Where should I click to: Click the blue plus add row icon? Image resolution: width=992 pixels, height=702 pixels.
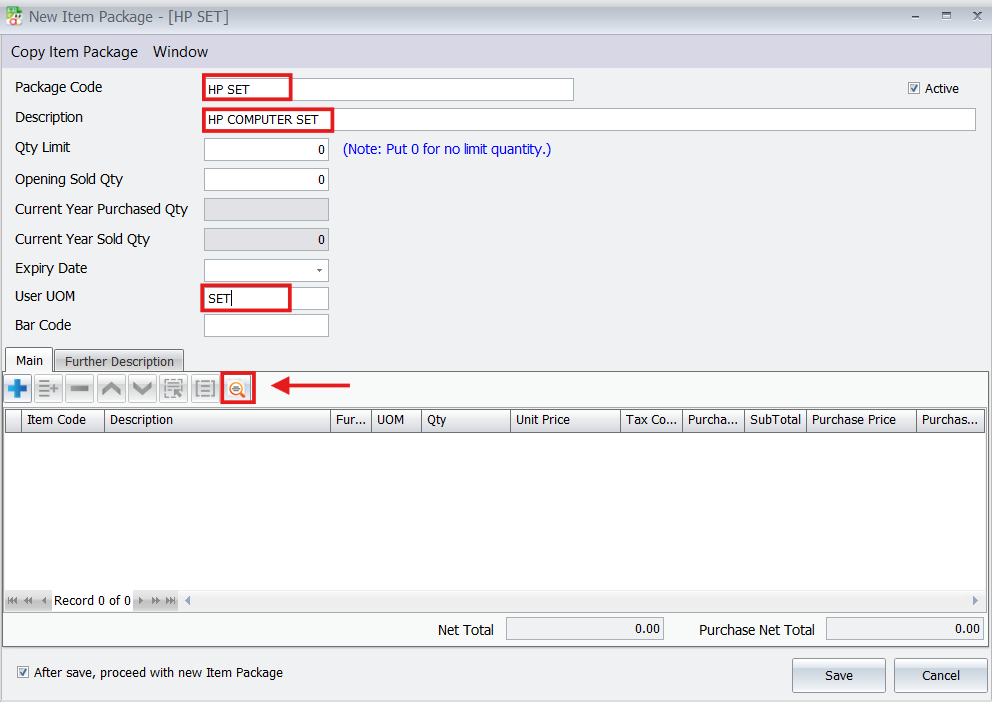(x=18, y=388)
